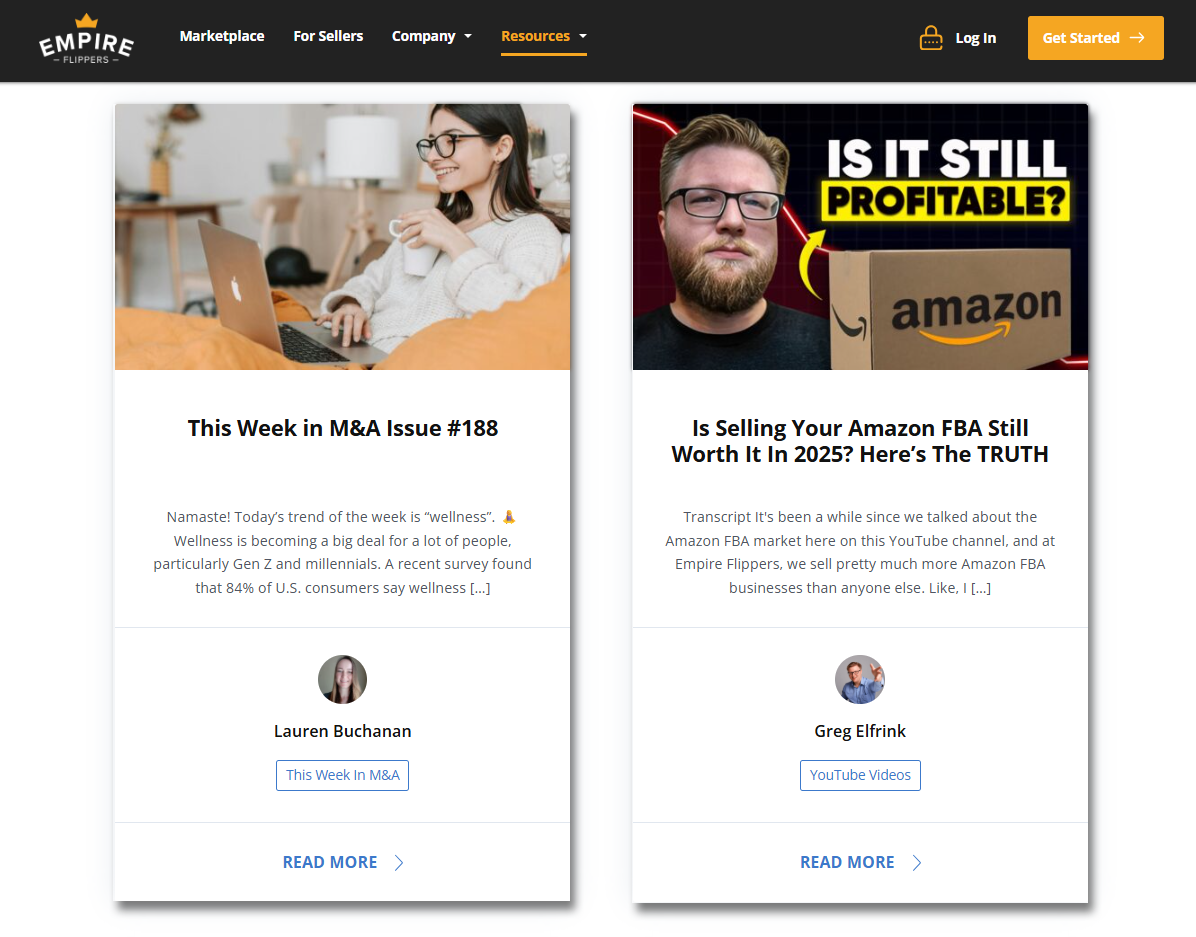Click the chevron next to the Amazon FBA READ MORE
Screen dimensions: 1196x937
(x=917, y=863)
